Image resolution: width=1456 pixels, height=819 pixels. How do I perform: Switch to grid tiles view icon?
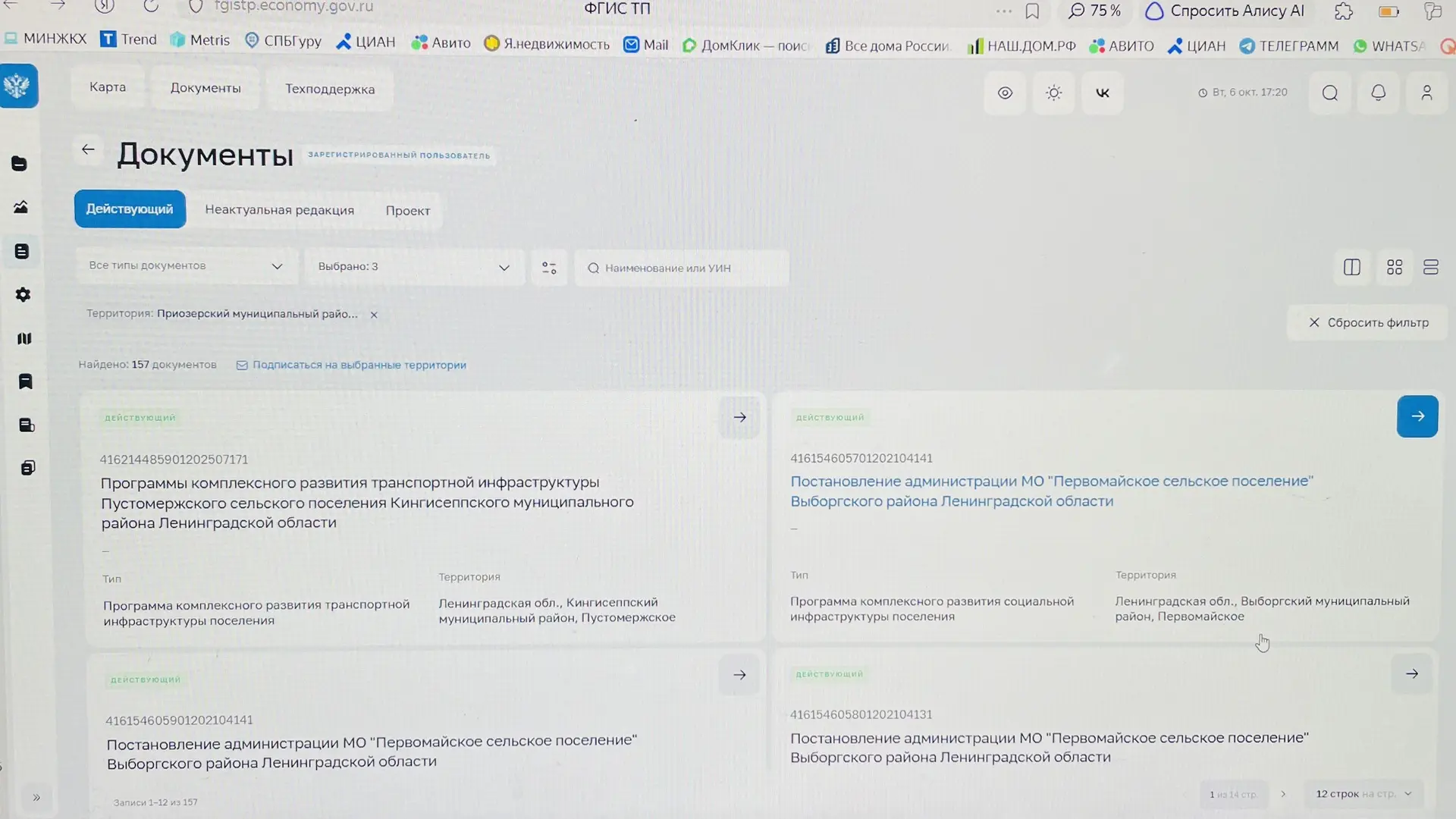(1395, 267)
